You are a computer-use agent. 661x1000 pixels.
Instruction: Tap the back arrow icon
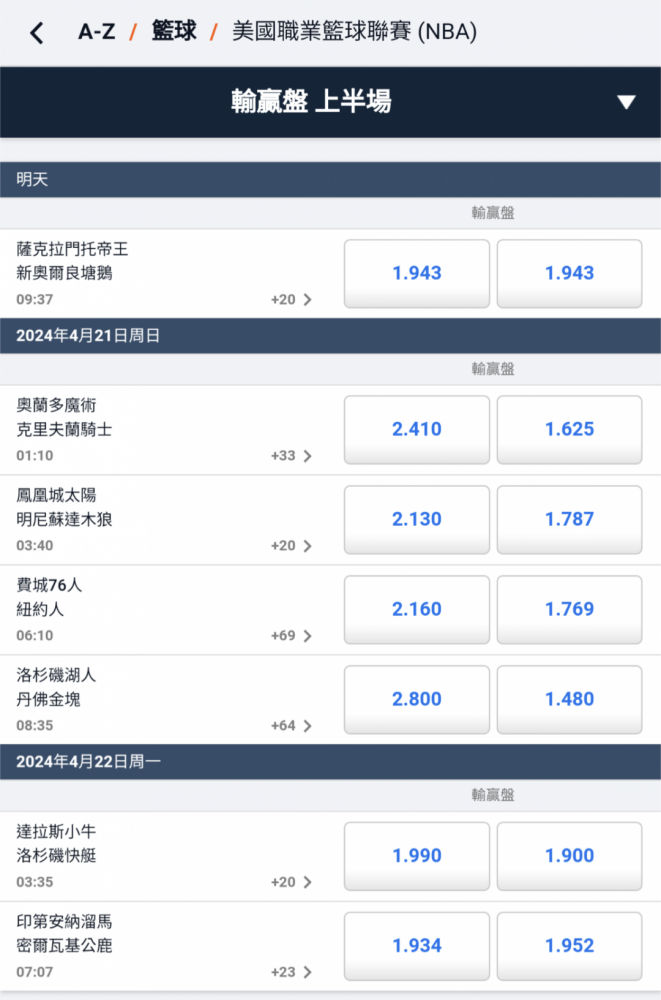click(37, 33)
